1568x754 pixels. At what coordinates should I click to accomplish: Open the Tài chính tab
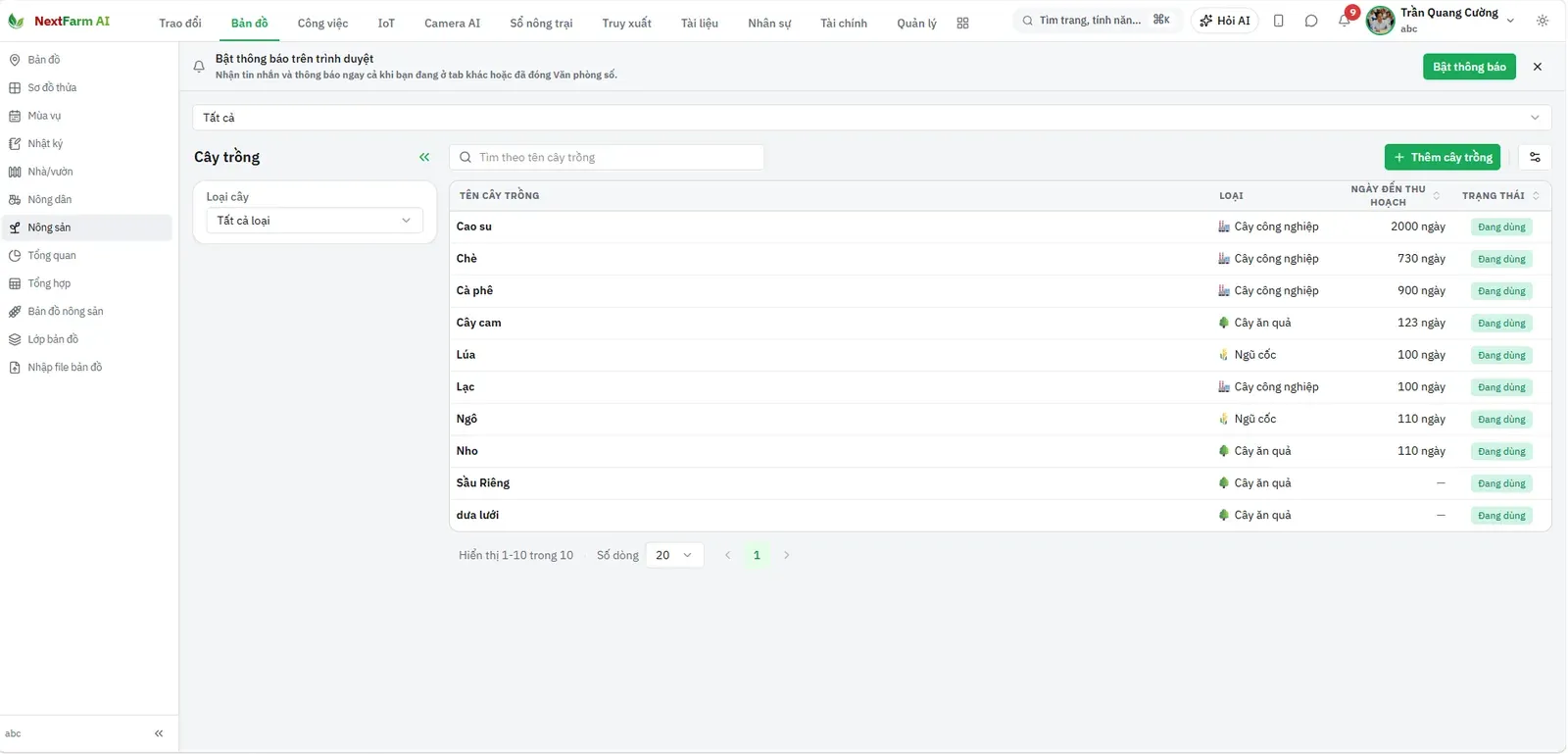pyautogui.click(x=844, y=23)
